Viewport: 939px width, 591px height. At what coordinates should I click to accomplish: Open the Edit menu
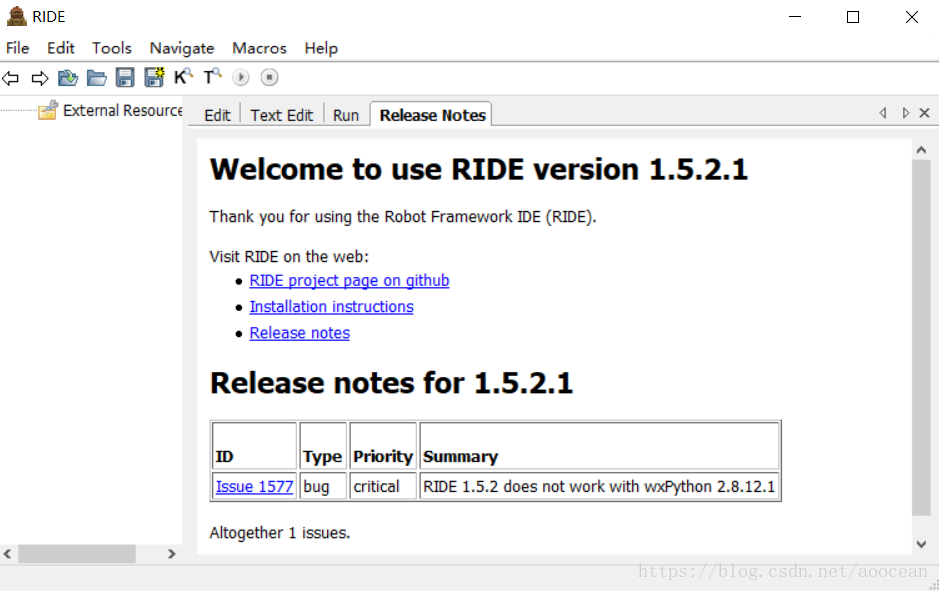point(60,48)
